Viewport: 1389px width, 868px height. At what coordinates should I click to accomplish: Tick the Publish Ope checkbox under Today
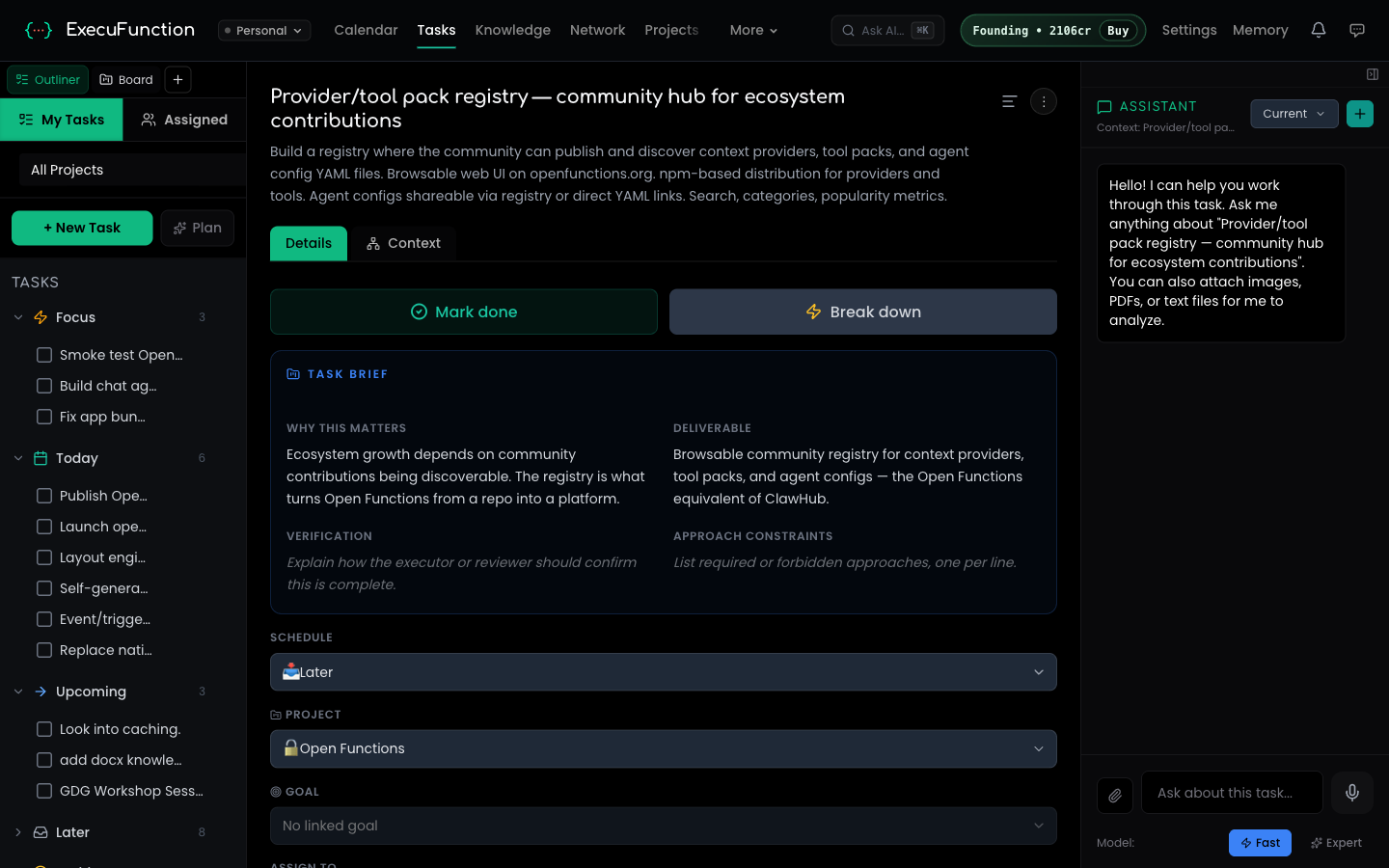point(44,495)
